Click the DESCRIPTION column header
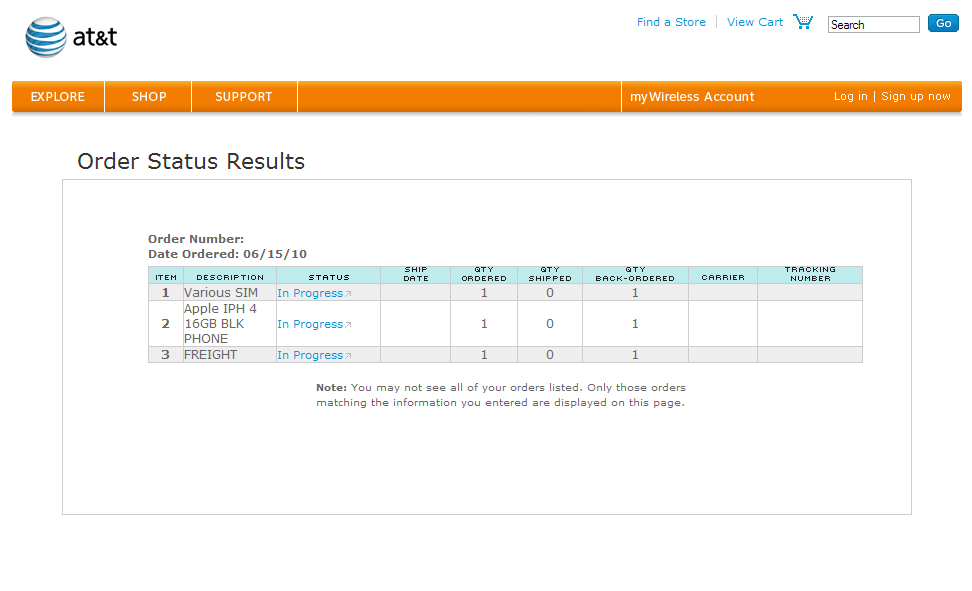Screen dimensions: 972x591 230,275
